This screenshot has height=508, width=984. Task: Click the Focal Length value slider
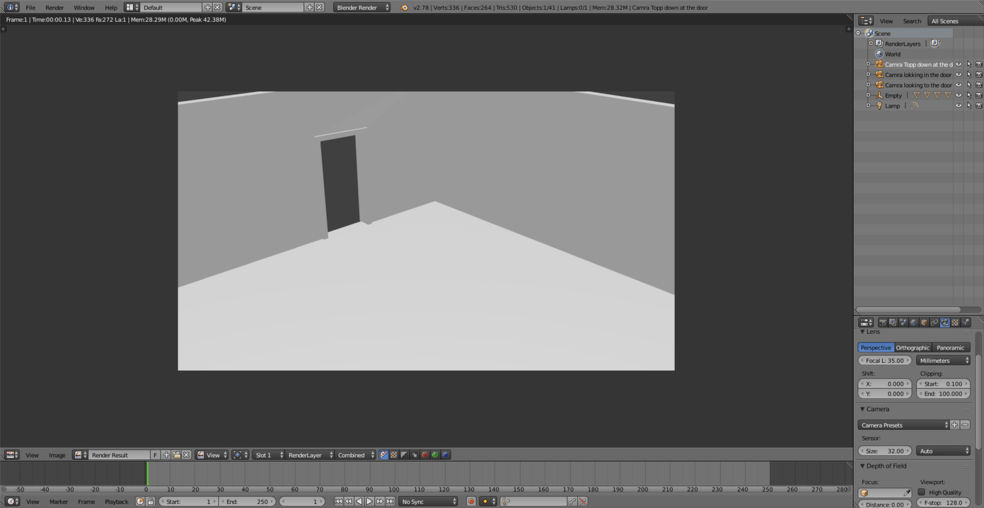884,361
